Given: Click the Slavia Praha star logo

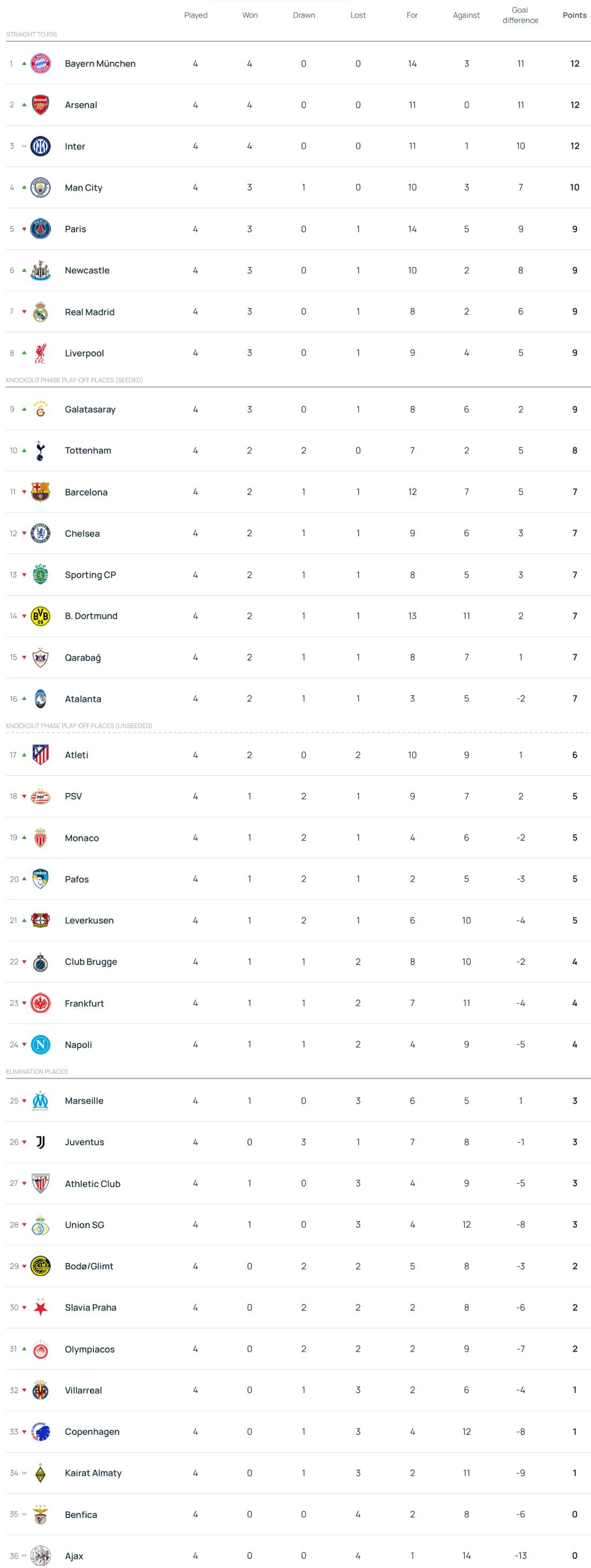Looking at the screenshot, I should point(40,1308).
